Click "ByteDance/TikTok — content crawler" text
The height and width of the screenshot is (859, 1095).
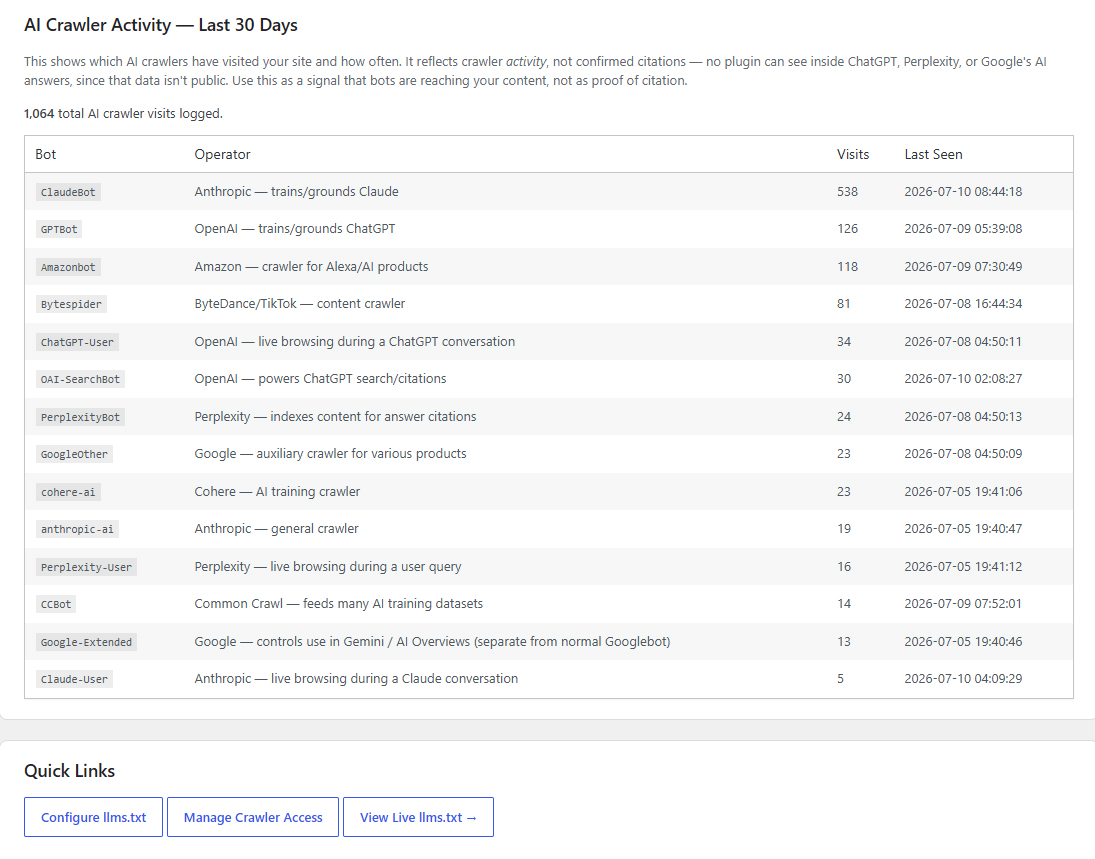tap(300, 303)
